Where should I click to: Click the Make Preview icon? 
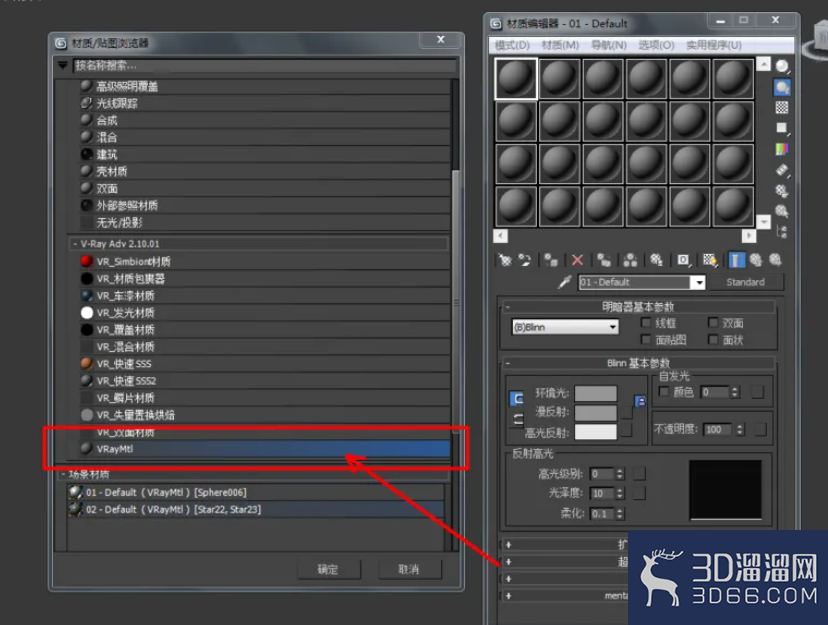click(x=782, y=170)
